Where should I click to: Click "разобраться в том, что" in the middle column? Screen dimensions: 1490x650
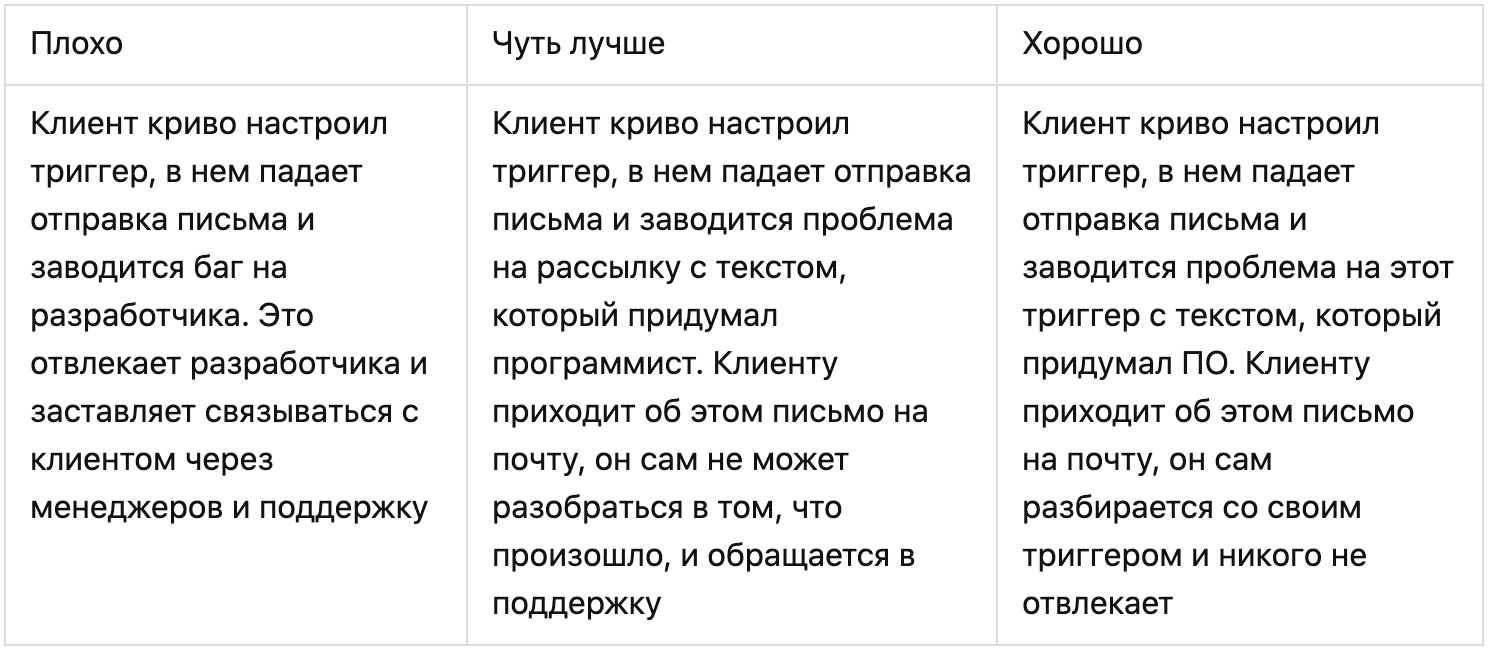667,508
